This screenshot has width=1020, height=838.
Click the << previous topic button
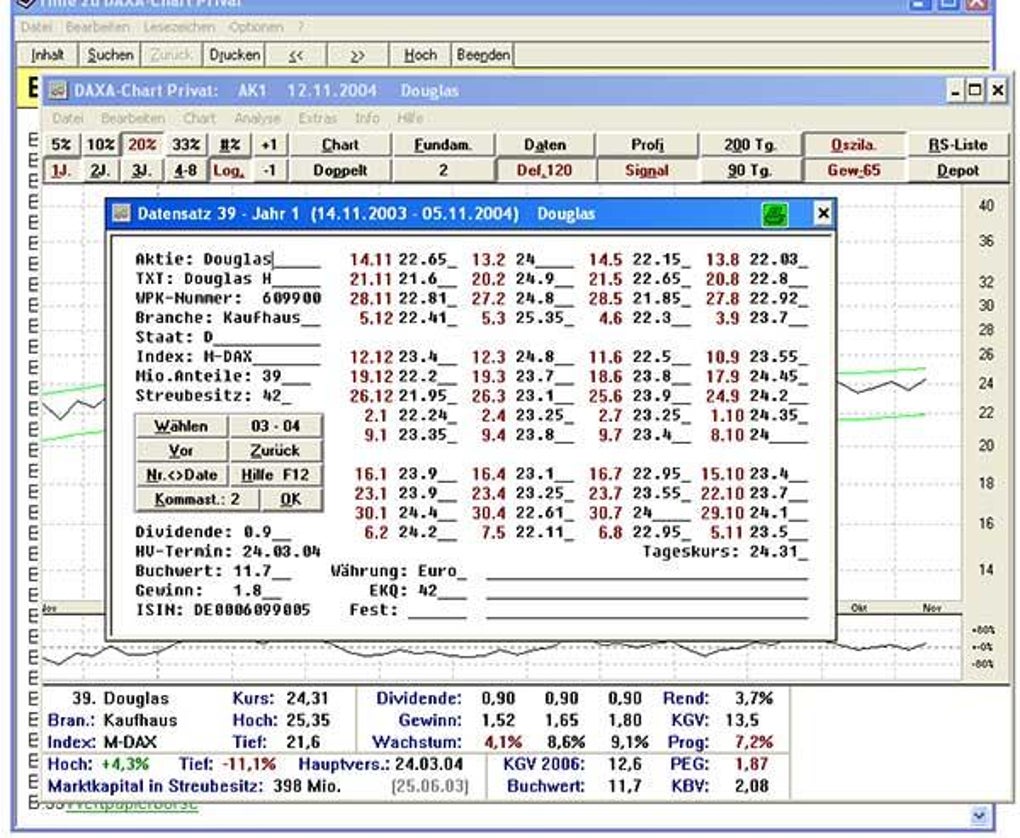coord(296,55)
